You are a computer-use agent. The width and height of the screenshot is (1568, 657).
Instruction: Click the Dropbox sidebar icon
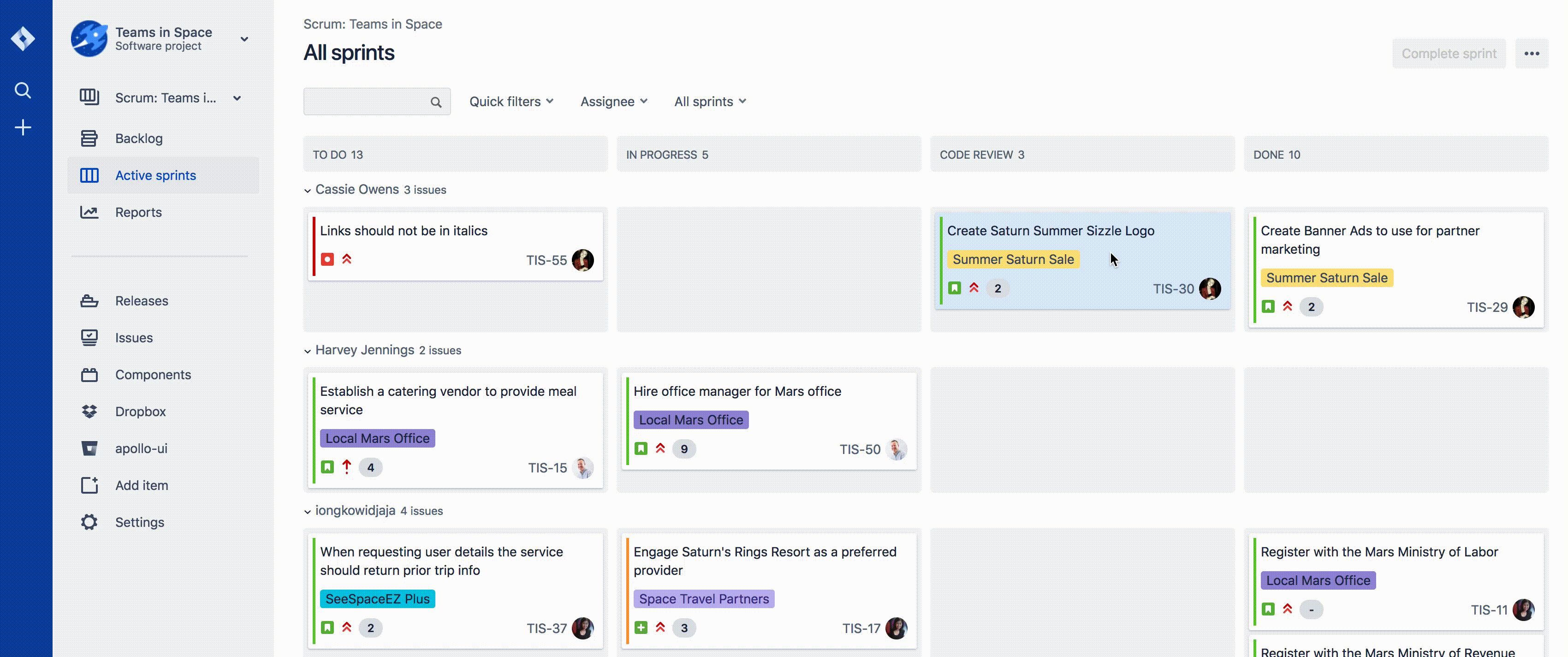click(90, 411)
